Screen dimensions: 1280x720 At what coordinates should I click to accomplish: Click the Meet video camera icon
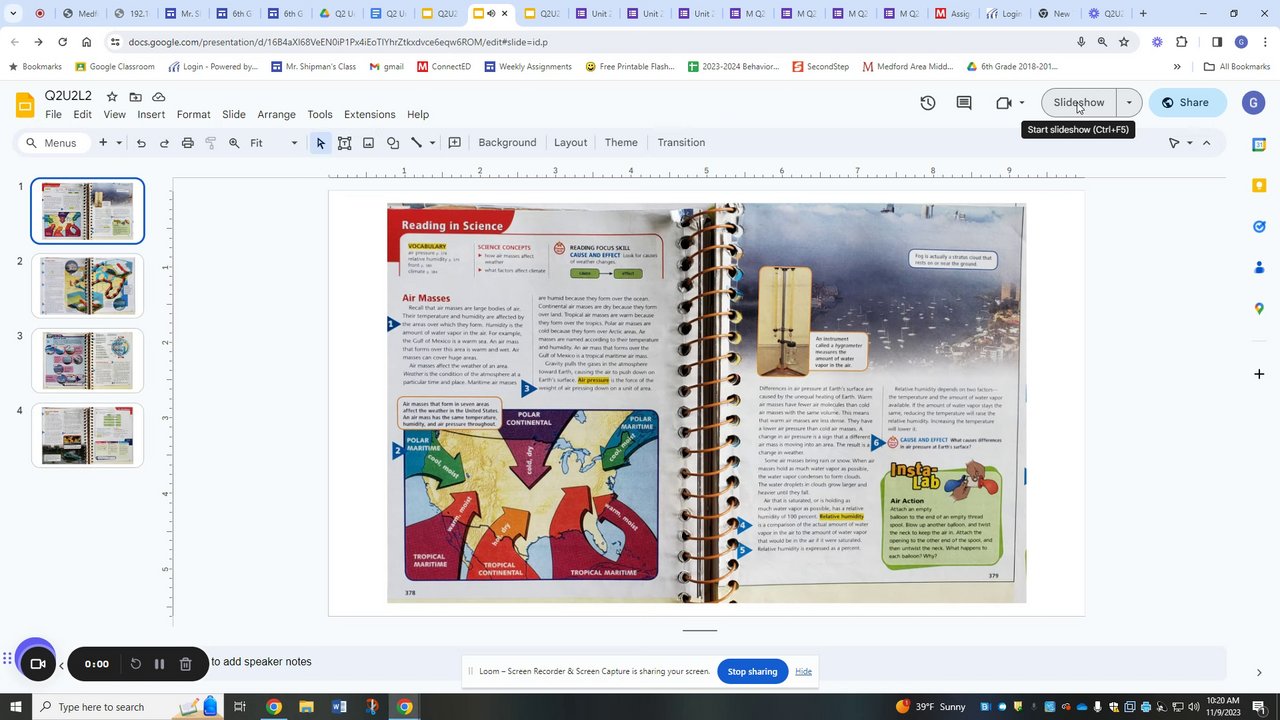tap(1004, 102)
